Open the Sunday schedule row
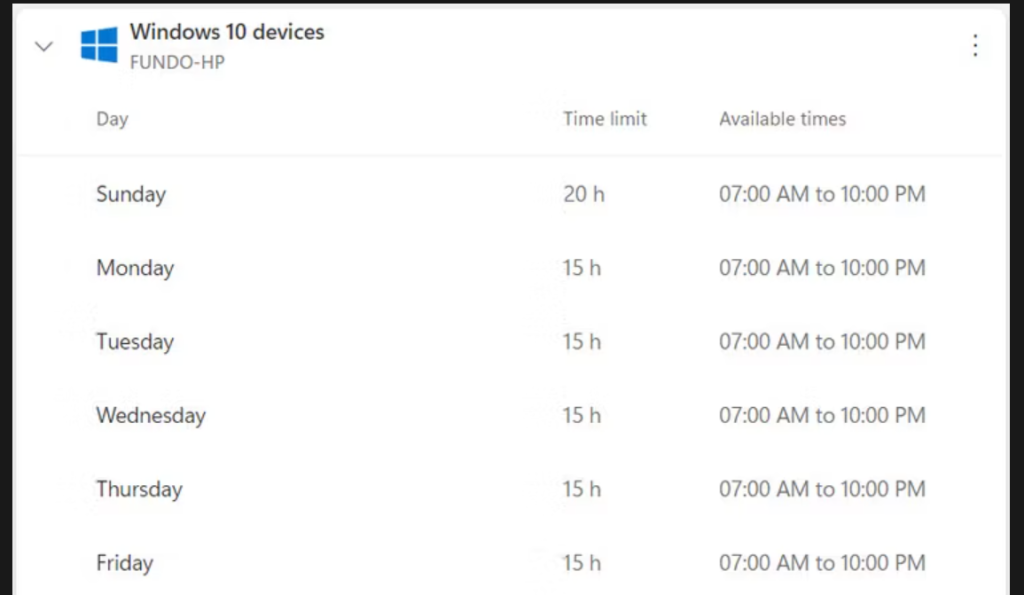Viewport: 1024px width, 595px height. tap(131, 194)
